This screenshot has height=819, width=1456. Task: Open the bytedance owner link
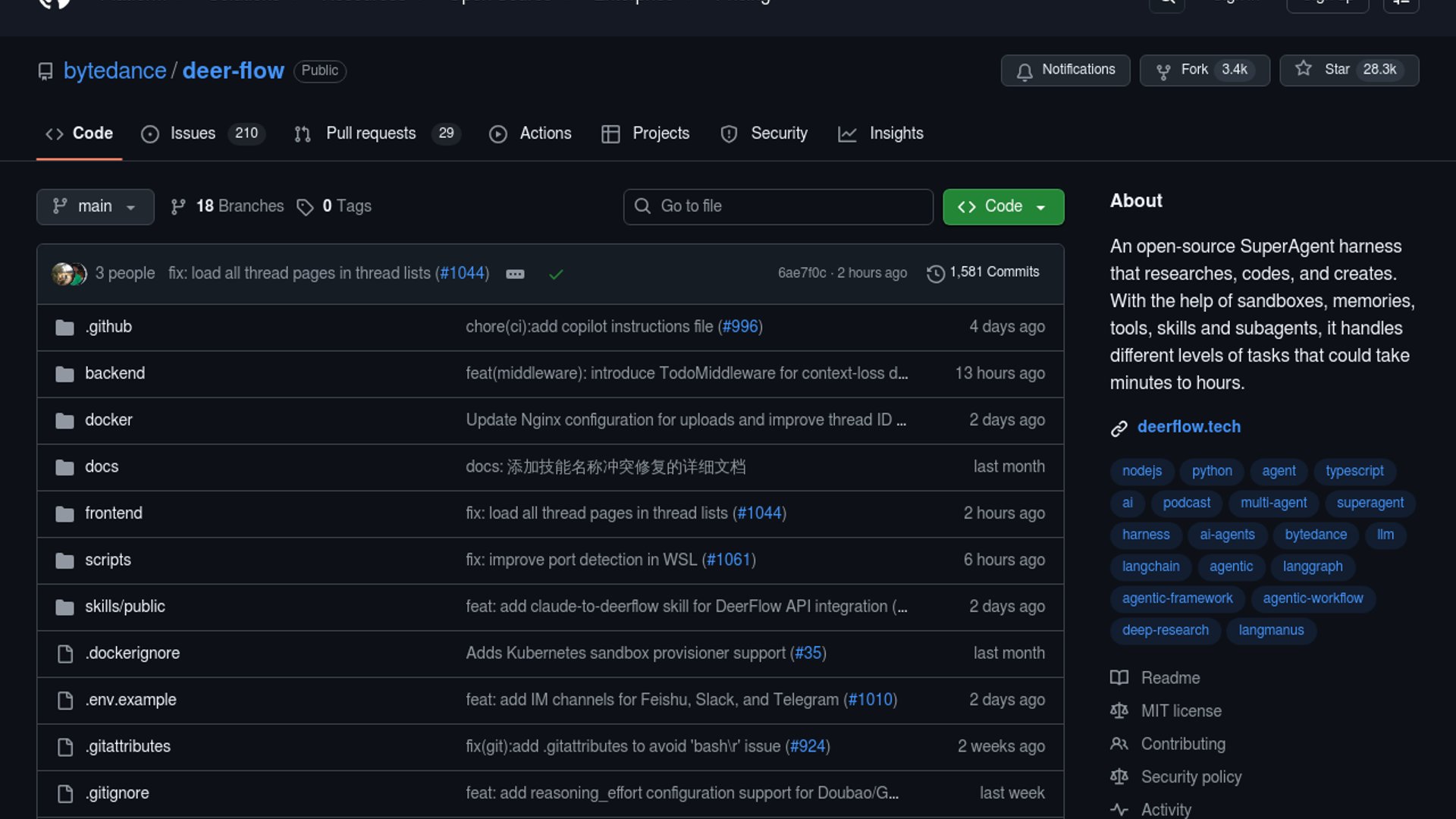pos(115,71)
